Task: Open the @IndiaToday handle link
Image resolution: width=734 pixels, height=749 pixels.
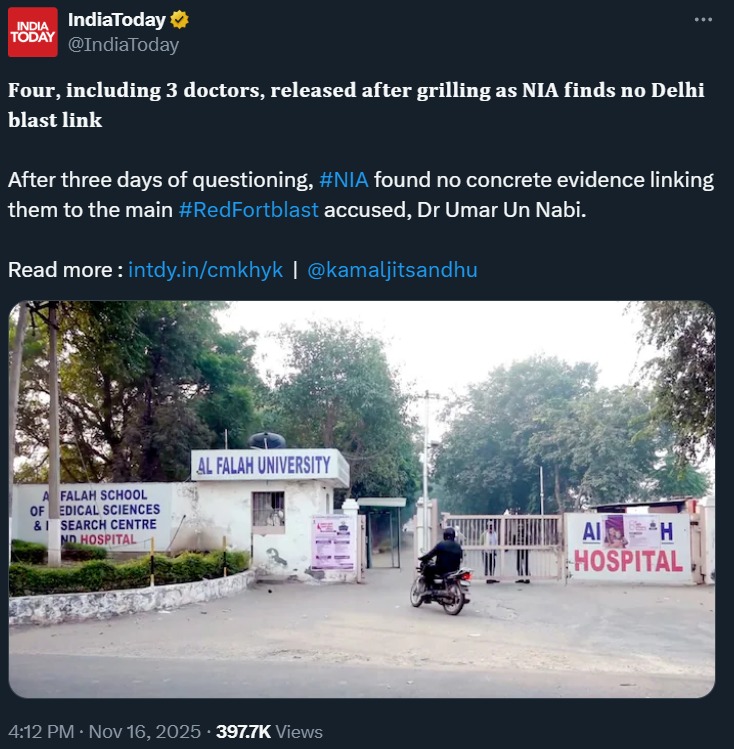Action: coord(123,44)
